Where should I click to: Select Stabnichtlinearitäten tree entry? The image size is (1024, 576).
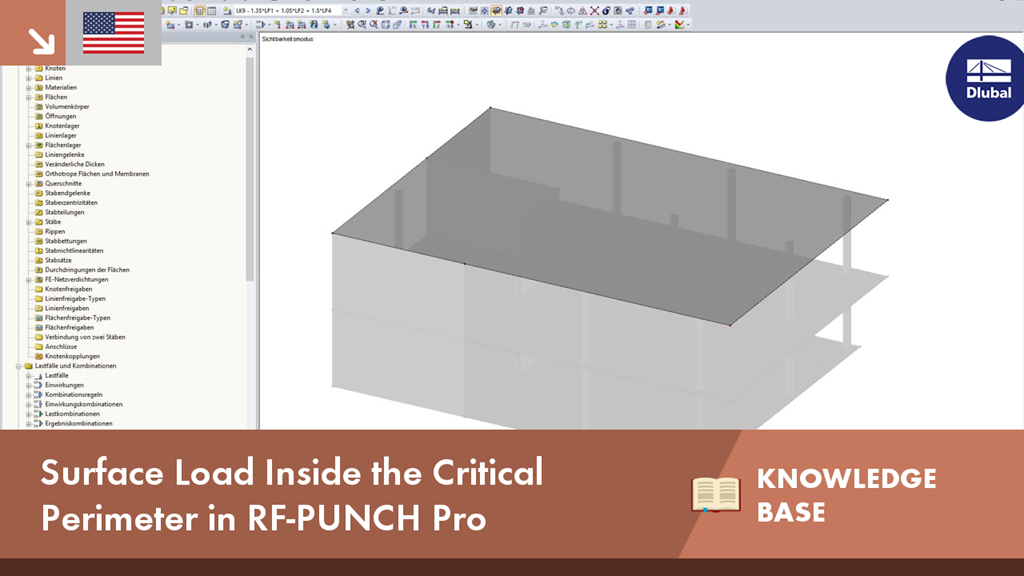pyautogui.click(x=74, y=251)
